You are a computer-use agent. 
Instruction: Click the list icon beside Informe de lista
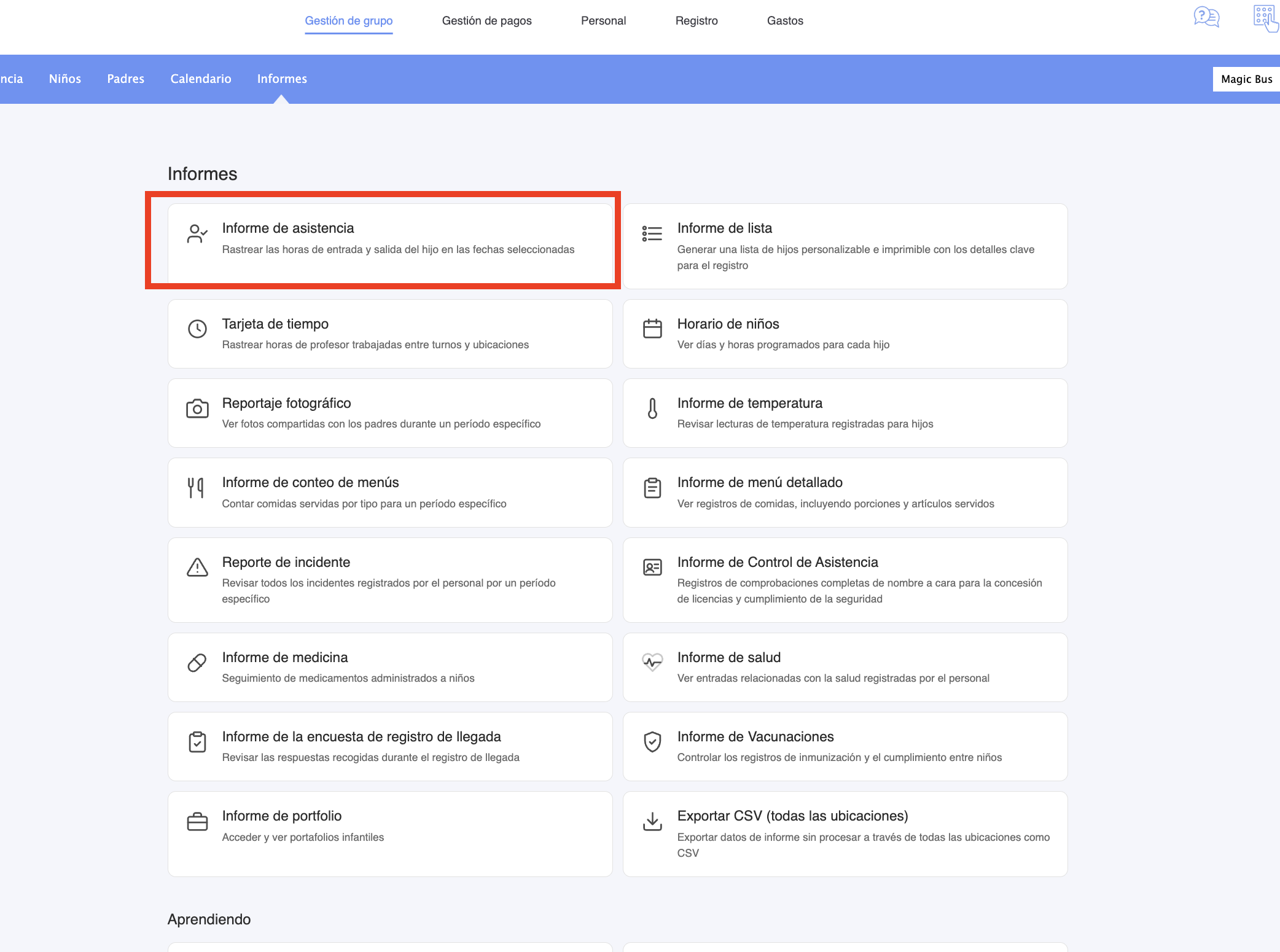tap(652, 233)
